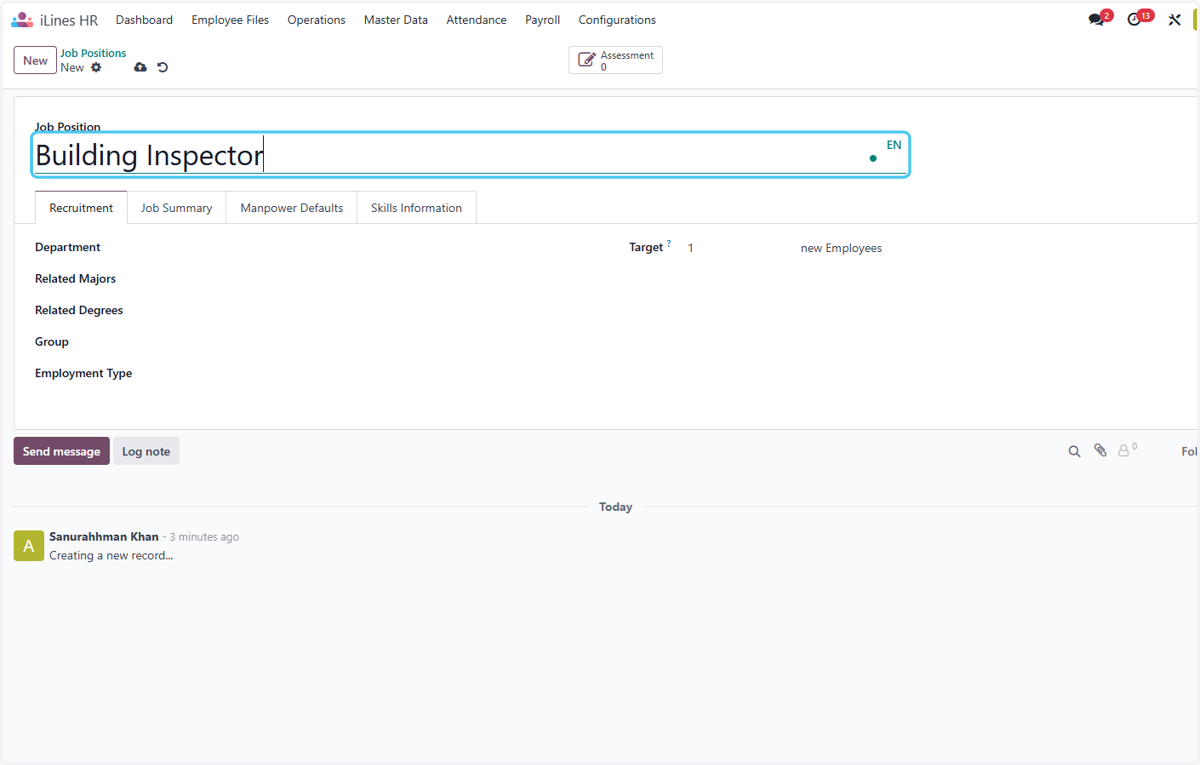
Task: Open the developer tools wrench icon
Action: [x=1174, y=19]
